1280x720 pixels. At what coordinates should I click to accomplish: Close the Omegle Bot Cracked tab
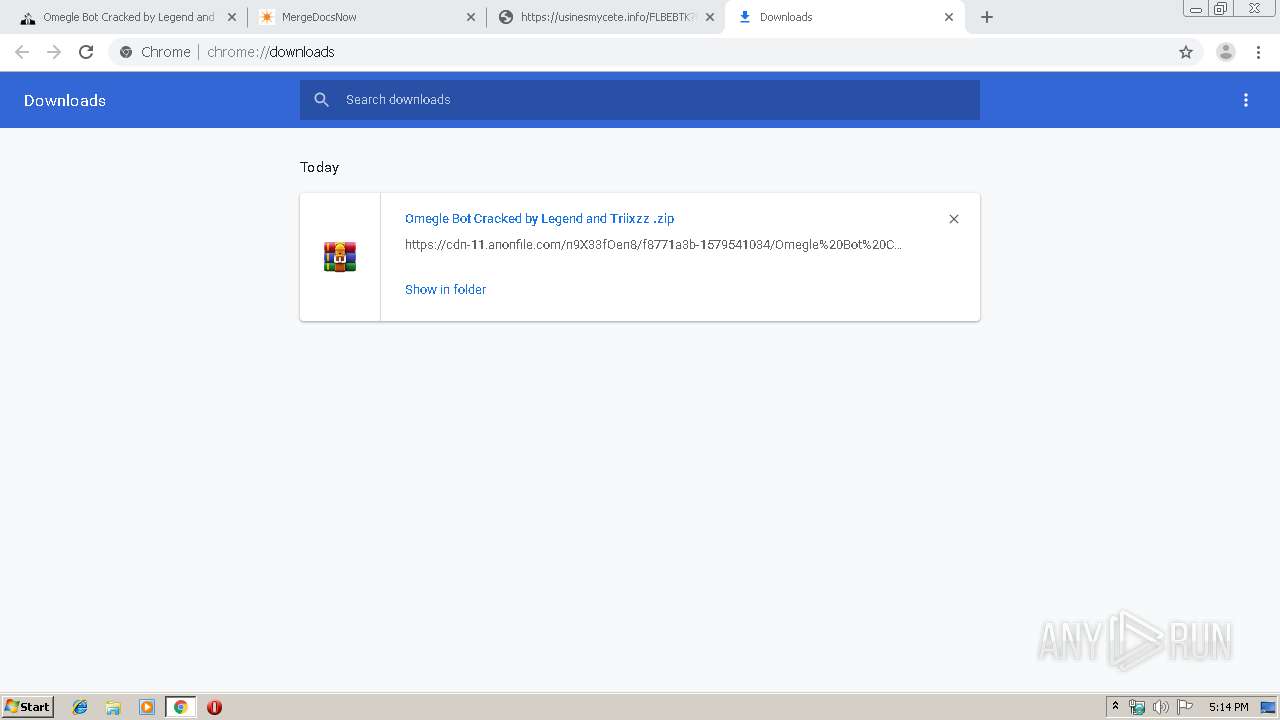tap(231, 17)
